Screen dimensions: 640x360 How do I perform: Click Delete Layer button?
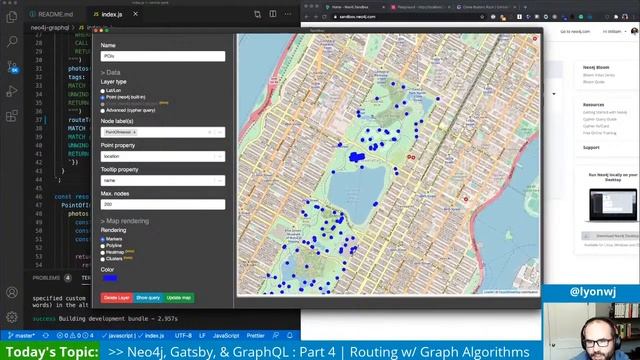coord(116,298)
